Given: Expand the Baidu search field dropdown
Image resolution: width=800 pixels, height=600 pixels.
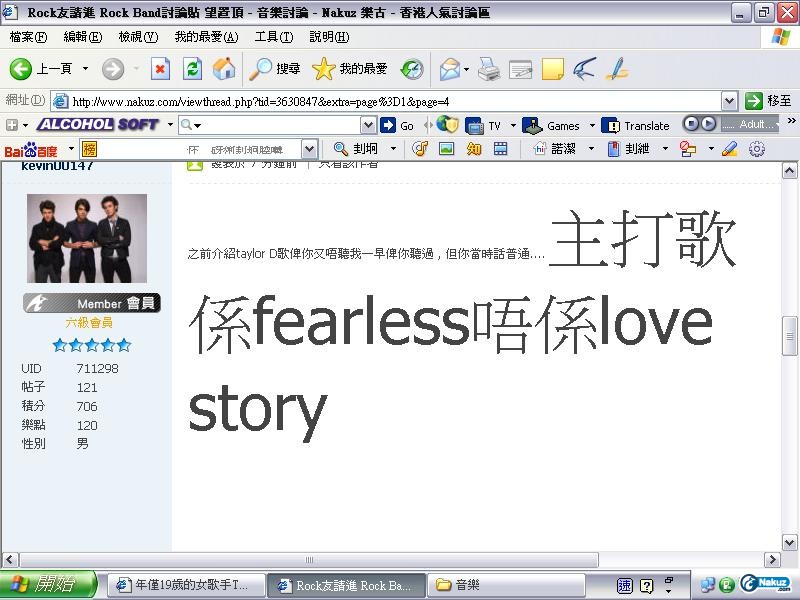Looking at the screenshot, I should 309,149.
